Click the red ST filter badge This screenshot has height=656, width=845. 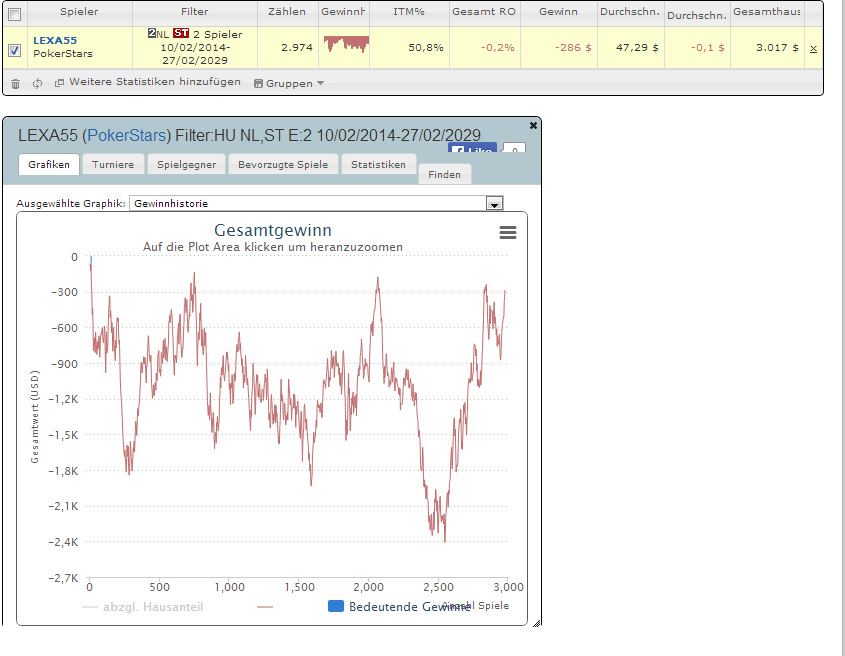point(181,33)
